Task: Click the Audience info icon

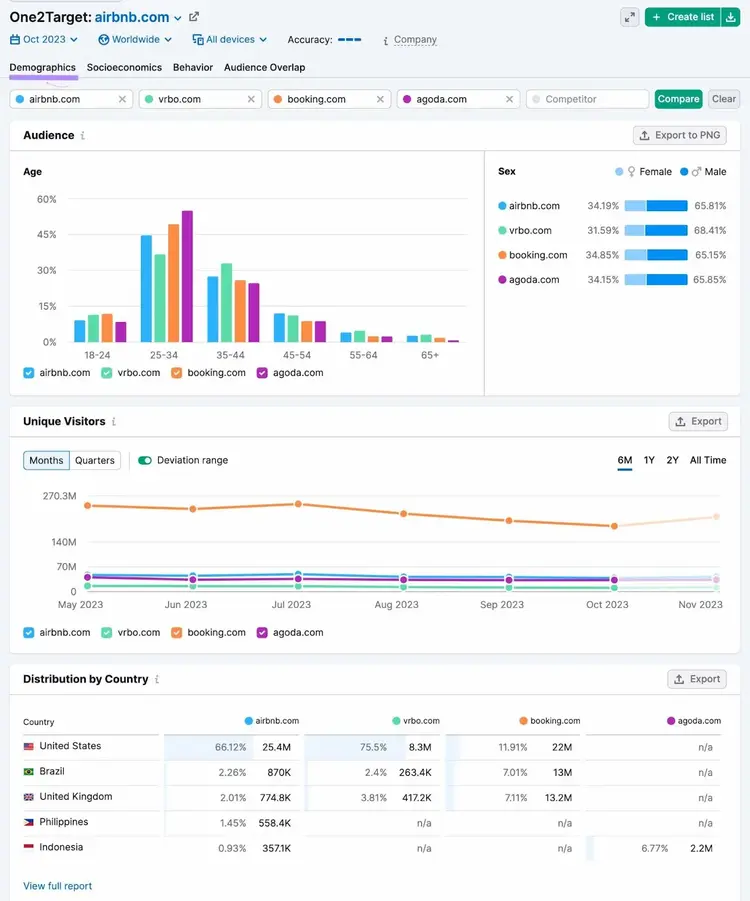Action: [83, 136]
